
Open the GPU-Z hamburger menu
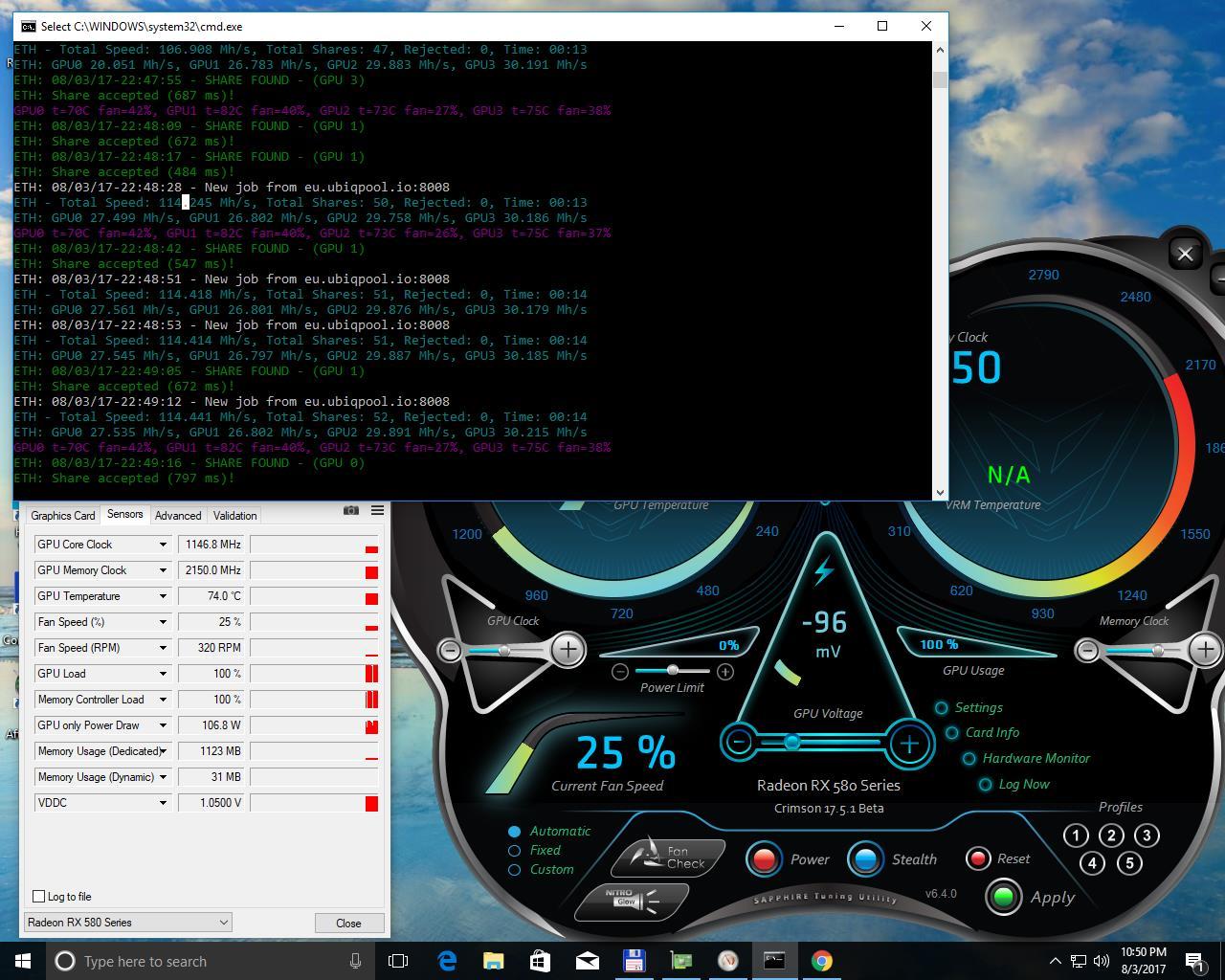coord(377,511)
